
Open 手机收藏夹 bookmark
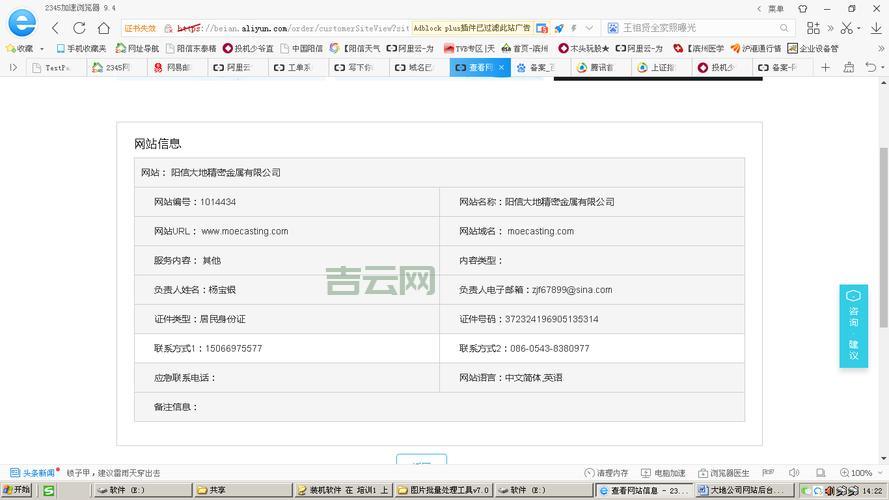click(x=81, y=48)
